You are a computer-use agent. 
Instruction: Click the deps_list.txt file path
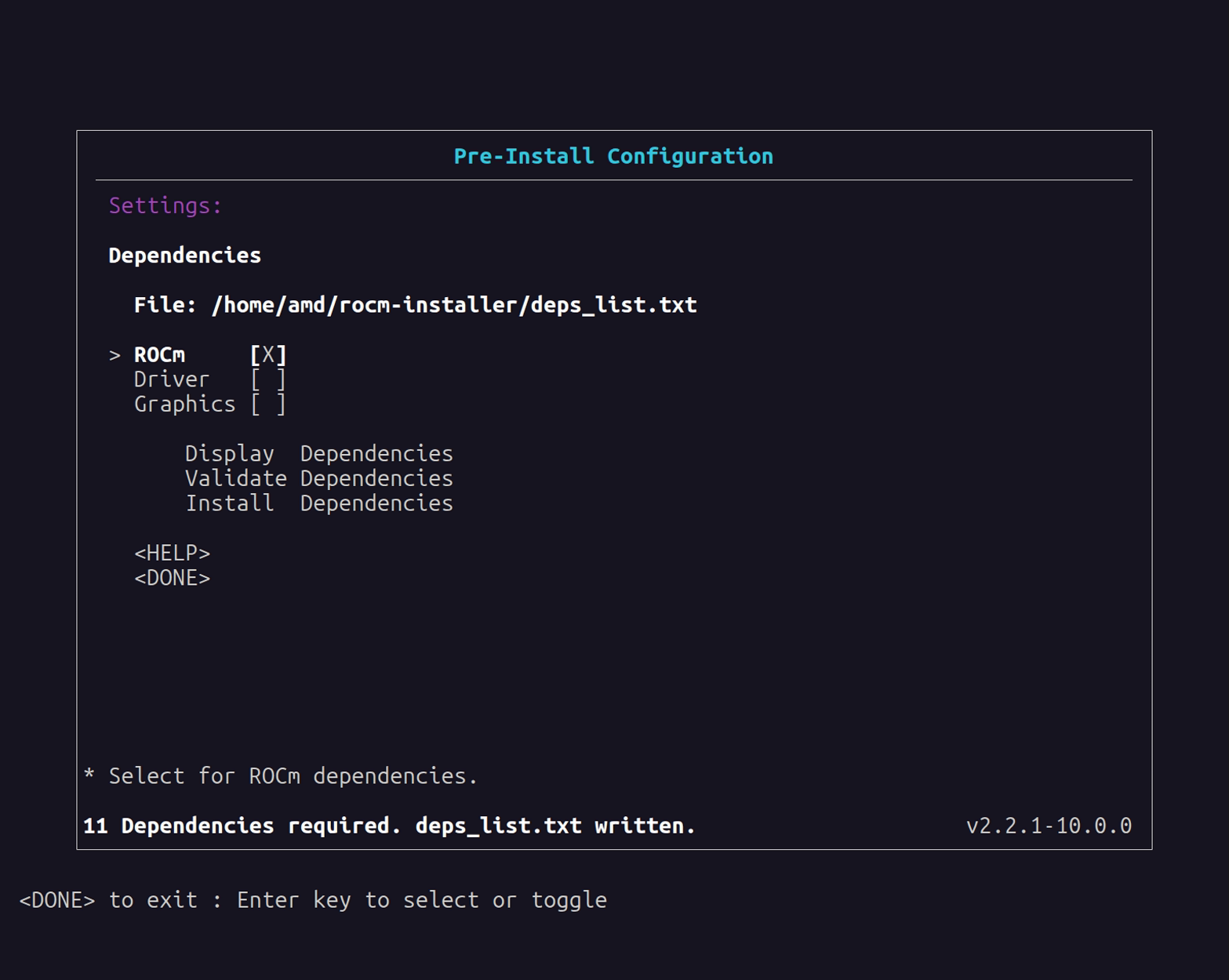pos(454,305)
